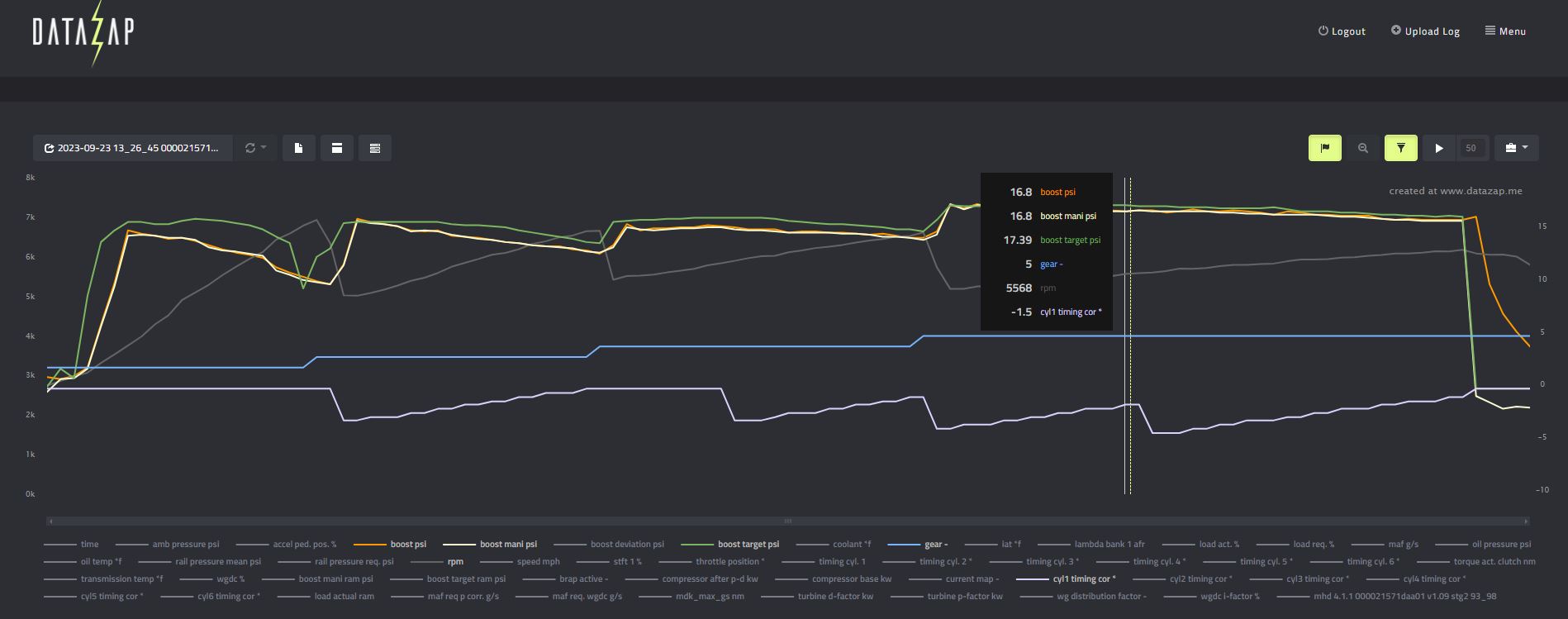1568x619 pixels.
Task: Hide the 'boost target psi' series
Action: [x=730, y=545]
